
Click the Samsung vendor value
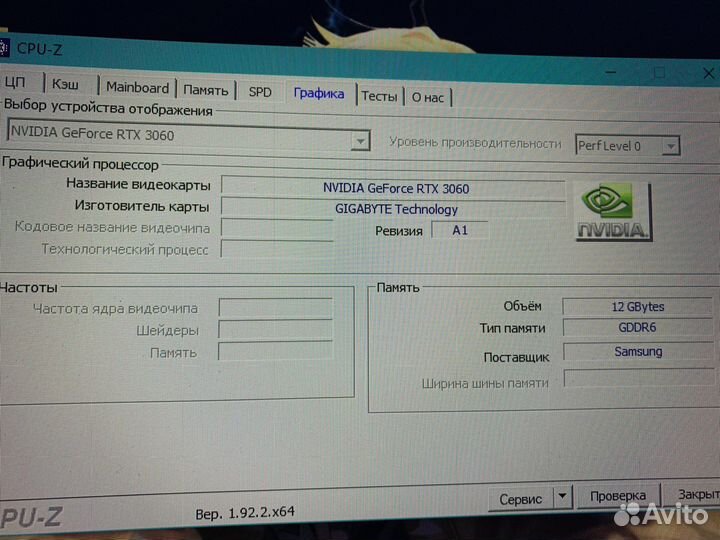pyautogui.click(x=638, y=351)
